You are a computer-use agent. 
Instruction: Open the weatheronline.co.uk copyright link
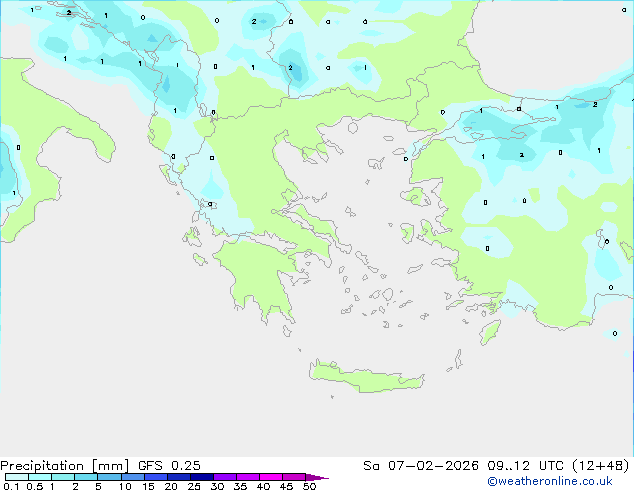(550, 481)
